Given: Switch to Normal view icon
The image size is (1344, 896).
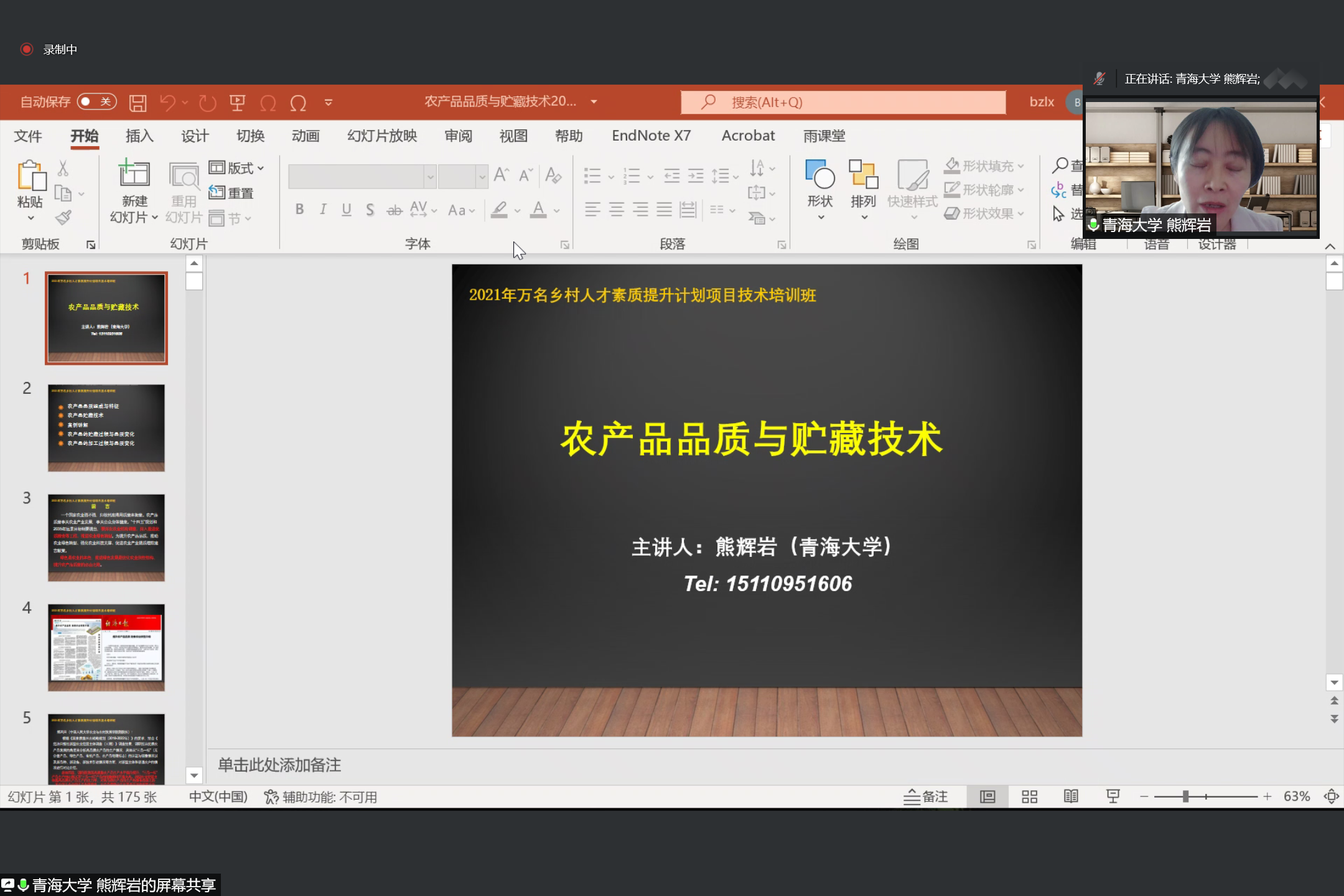Looking at the screenshot, I should (987, 797).
